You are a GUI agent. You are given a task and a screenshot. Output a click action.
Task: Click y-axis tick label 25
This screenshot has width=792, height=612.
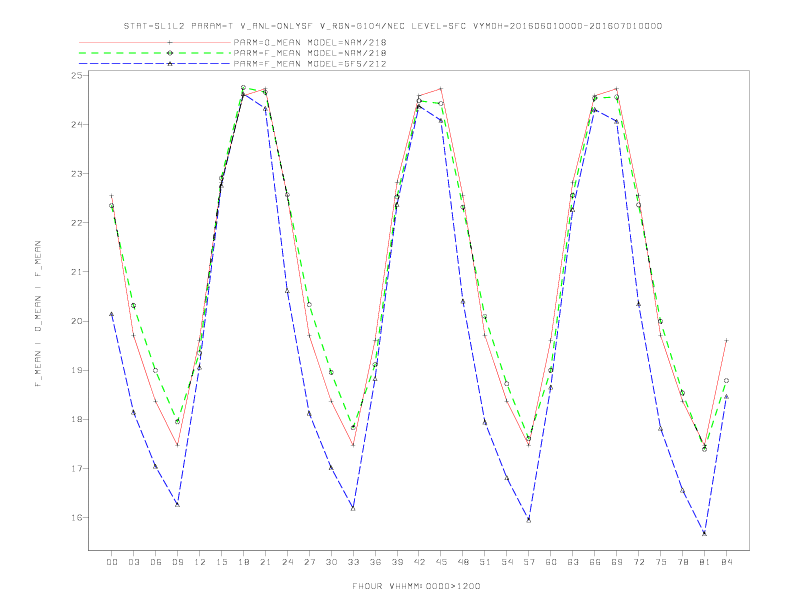point(77,75)
